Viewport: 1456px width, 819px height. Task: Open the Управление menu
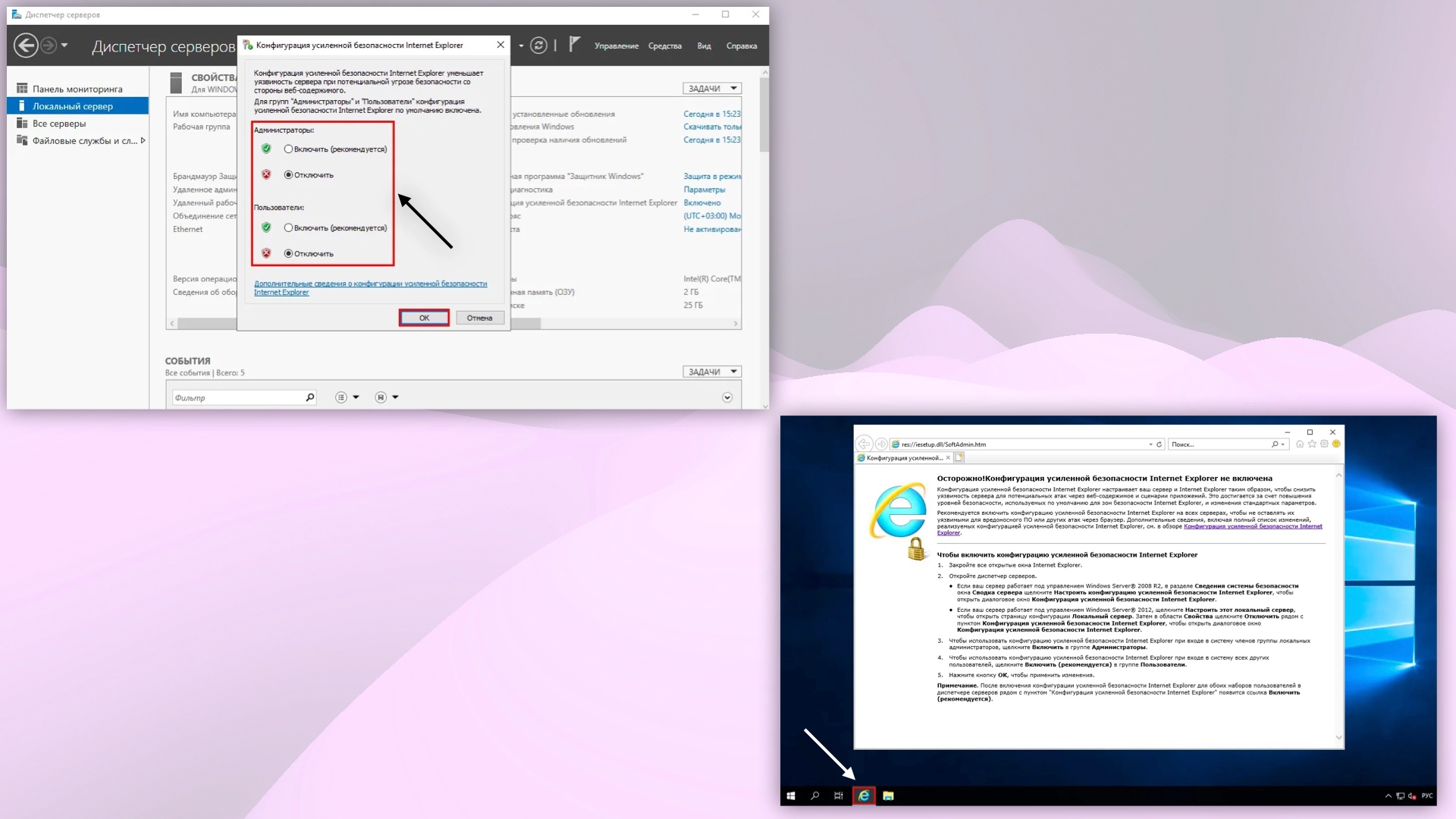point(616,46)
